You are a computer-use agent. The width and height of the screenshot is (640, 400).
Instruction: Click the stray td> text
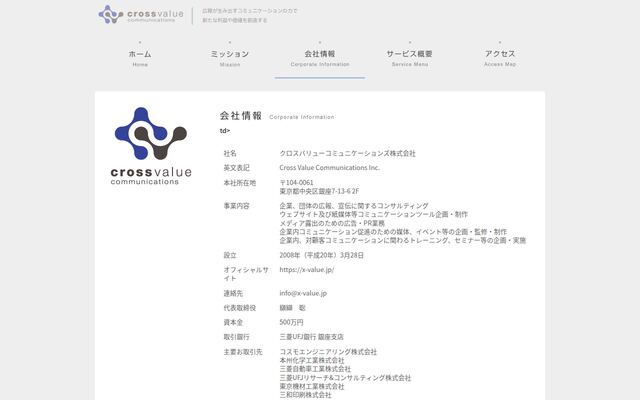[225, 131]
